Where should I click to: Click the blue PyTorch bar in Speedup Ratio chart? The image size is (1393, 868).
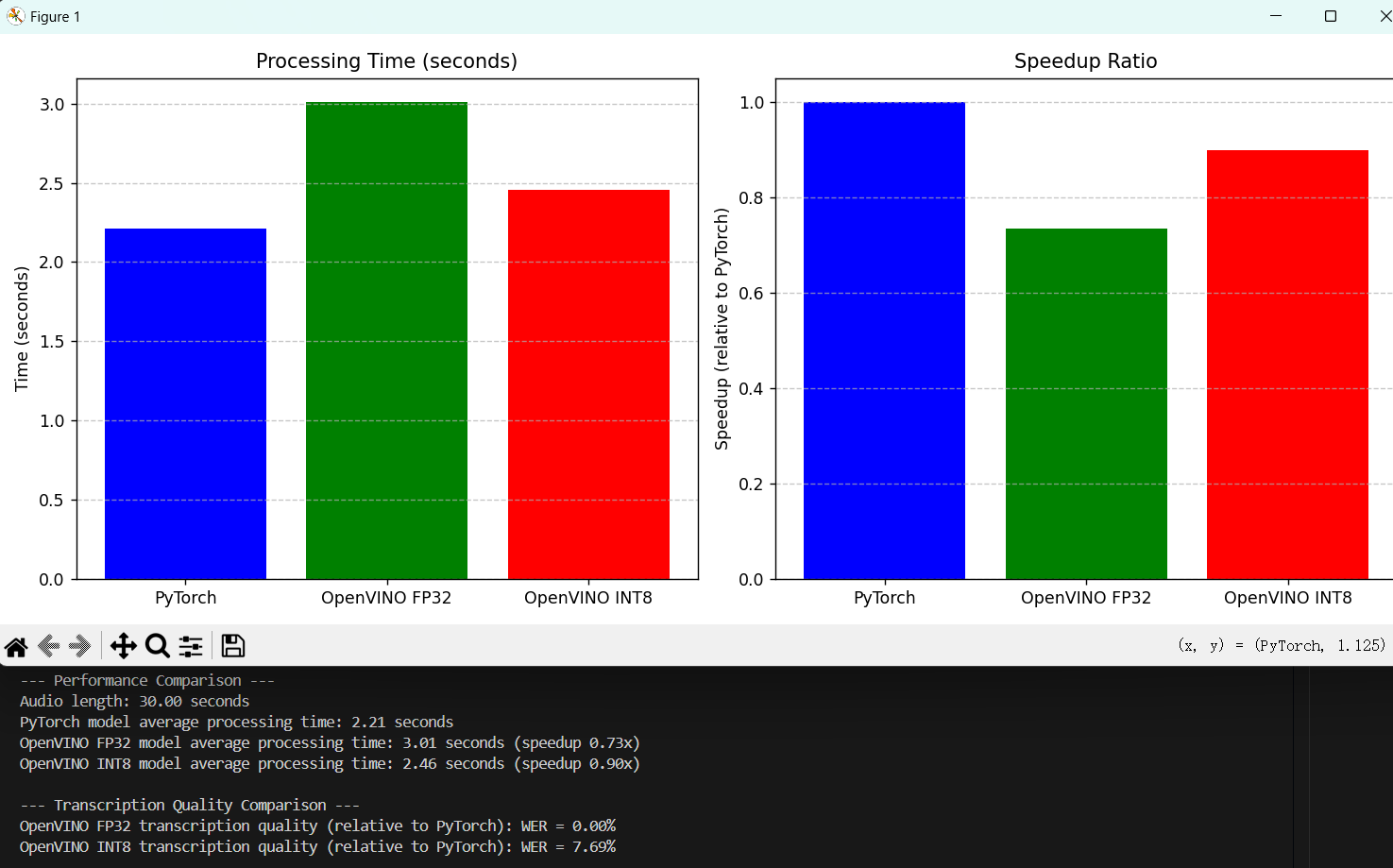[884, 341]
